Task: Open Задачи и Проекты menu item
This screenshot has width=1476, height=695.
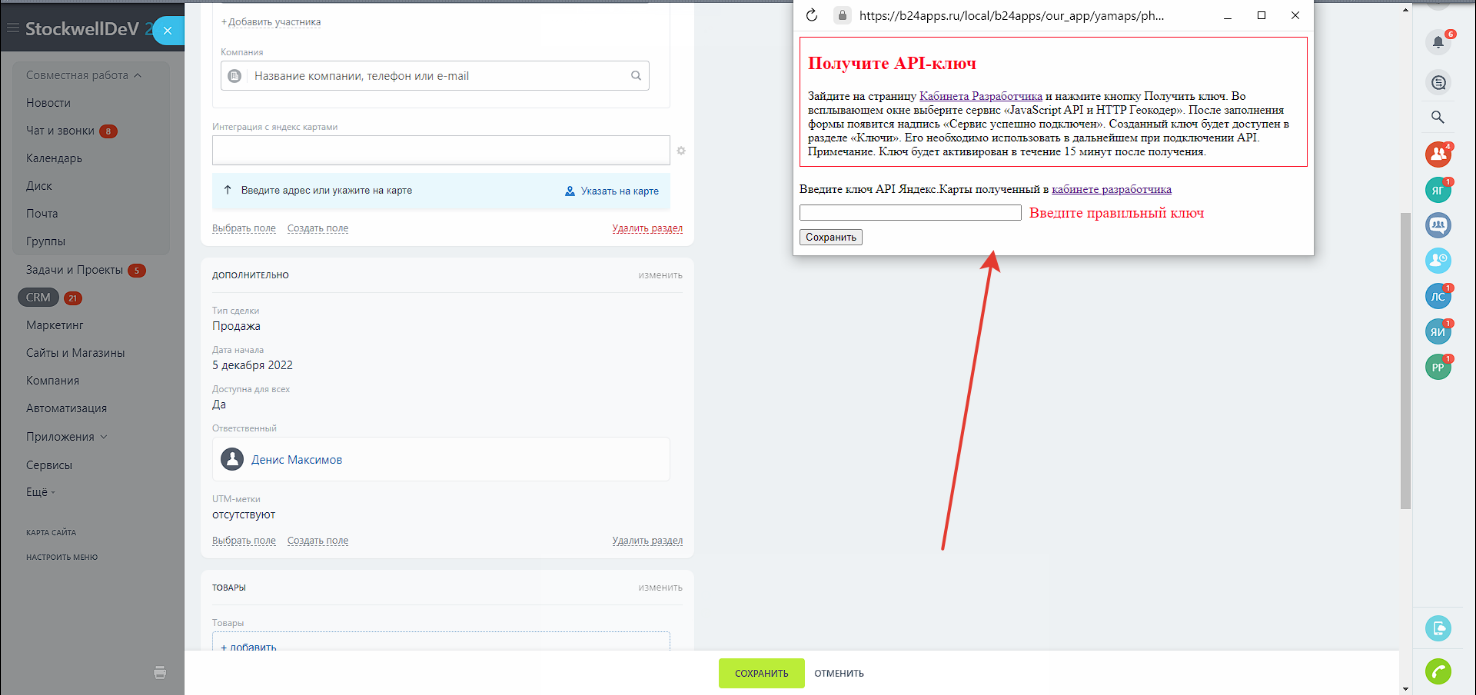Action: [x=74, y=270]
